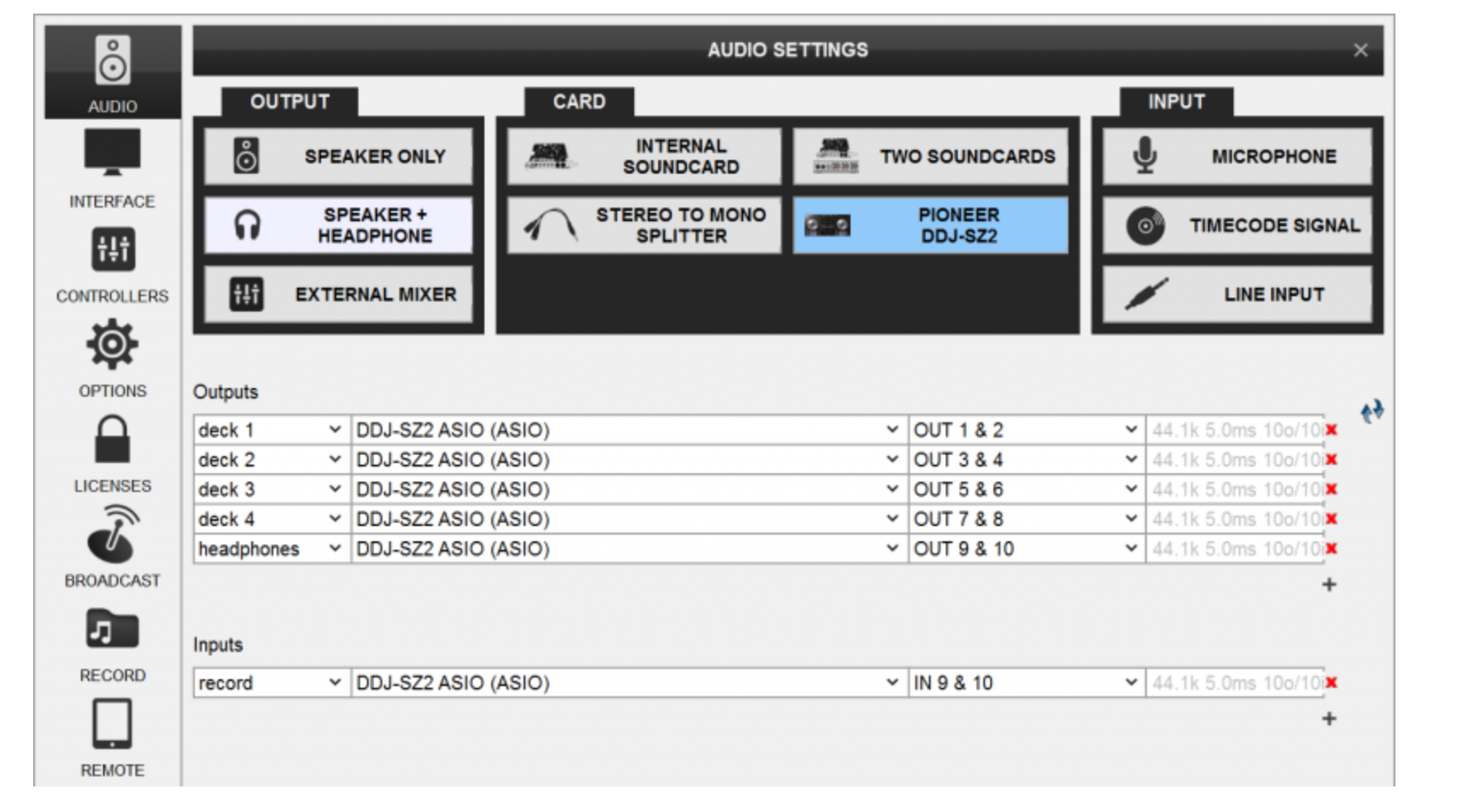Open deck 1 soundcard device dropdown
The width and height of the screenshot is (1478, 812).
(629, 430)
